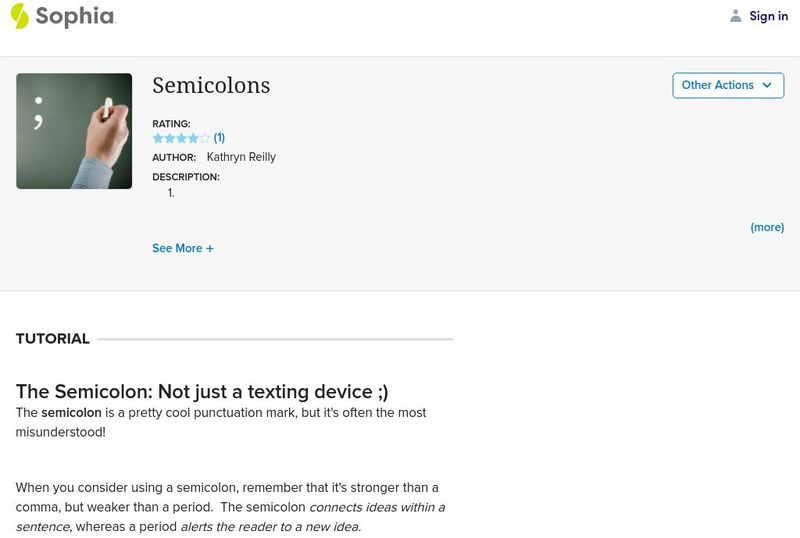The width and height of the screenshot is (800, 538).
Task: Click the chevron arrow in Other Actions
Action: click(767, 86)
